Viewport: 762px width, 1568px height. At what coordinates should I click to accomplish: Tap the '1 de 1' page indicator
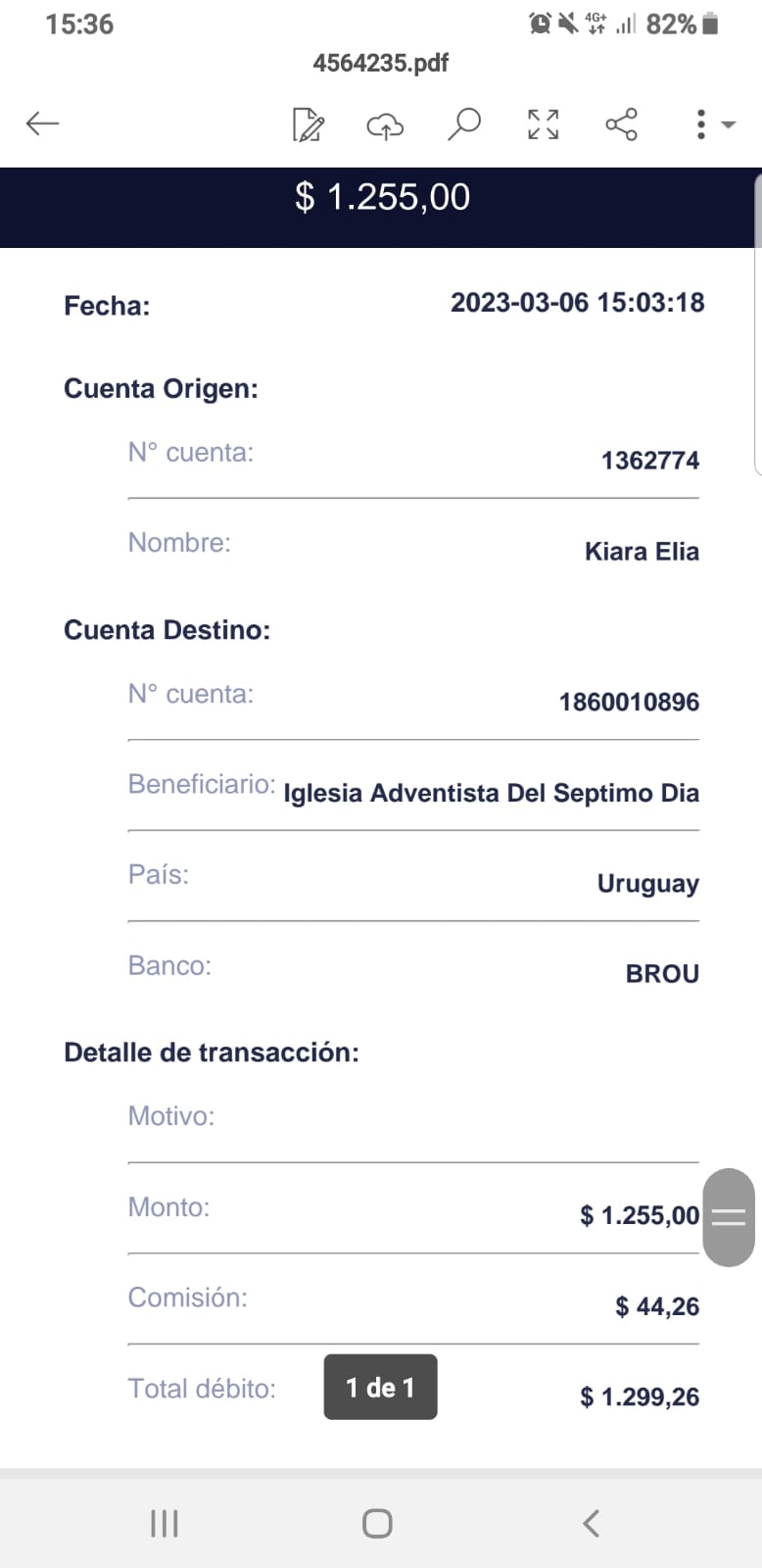coord(380,1387)
